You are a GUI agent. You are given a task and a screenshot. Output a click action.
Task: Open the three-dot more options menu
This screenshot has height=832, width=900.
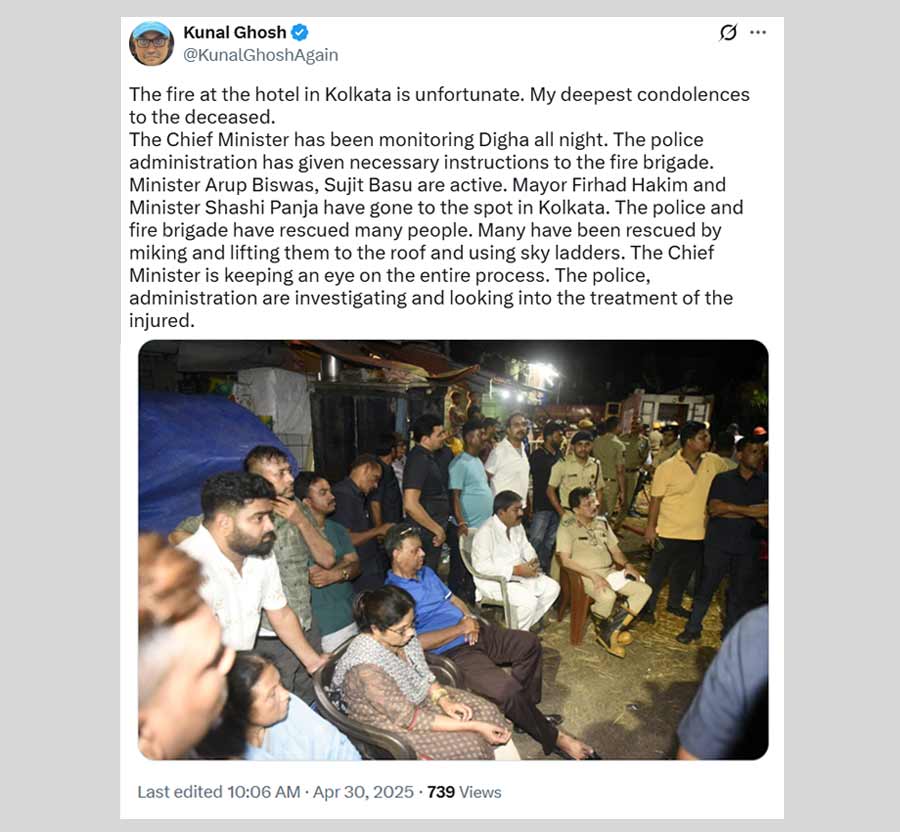point(758,33)
